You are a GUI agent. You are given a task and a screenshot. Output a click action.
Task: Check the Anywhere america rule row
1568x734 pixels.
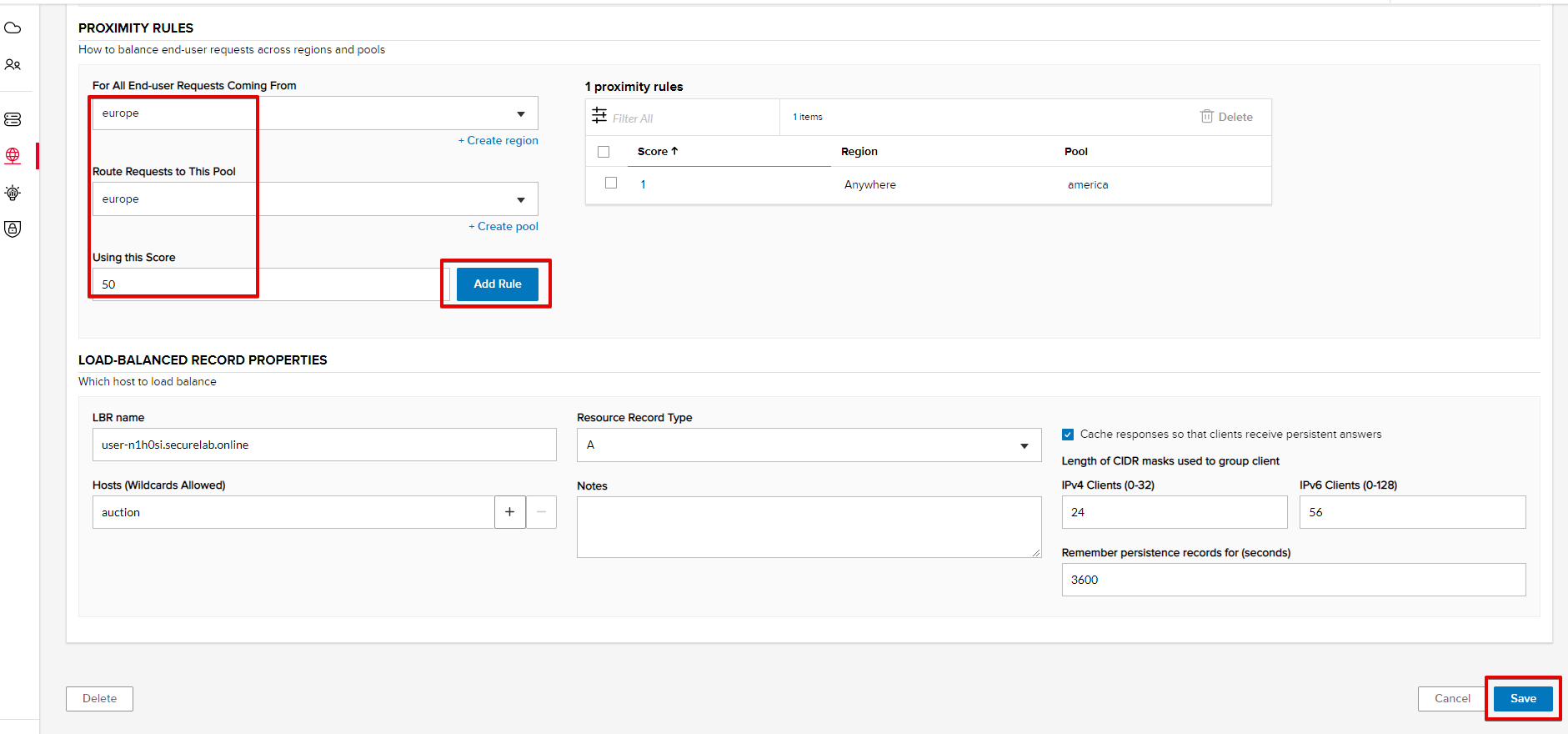(x=611, y=183)
